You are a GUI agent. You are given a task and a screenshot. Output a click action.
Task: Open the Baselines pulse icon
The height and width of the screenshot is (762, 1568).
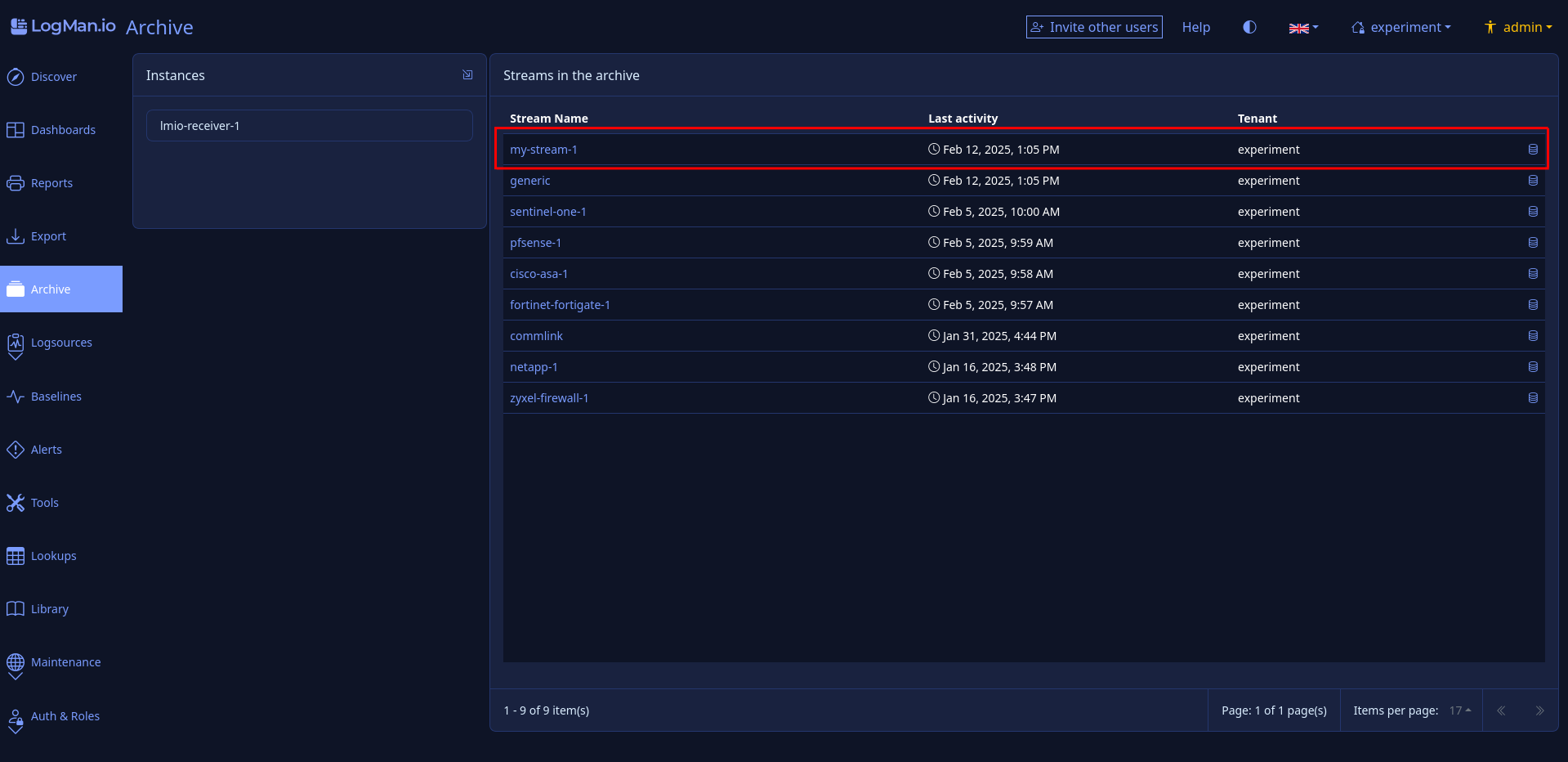[x=16, y=397]
